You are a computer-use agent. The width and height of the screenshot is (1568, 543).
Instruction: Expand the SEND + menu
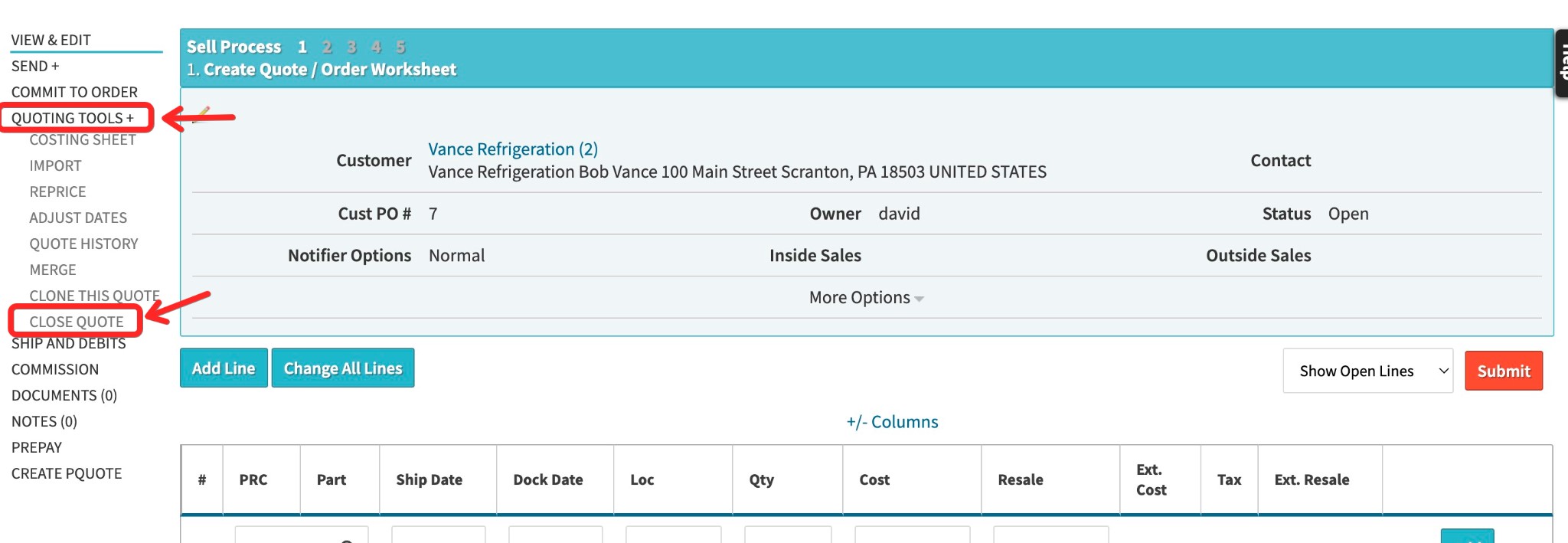(35, 66)
